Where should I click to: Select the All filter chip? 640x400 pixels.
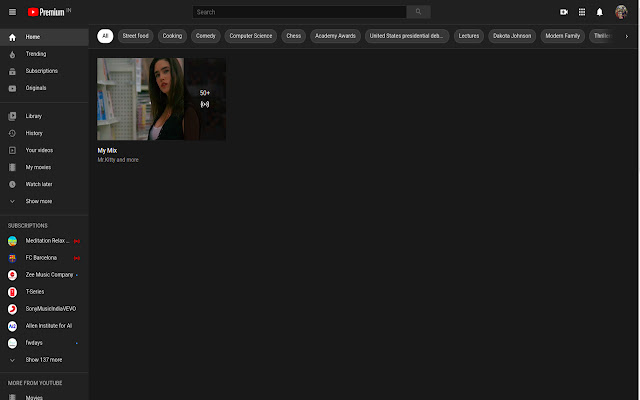(105, 36)
